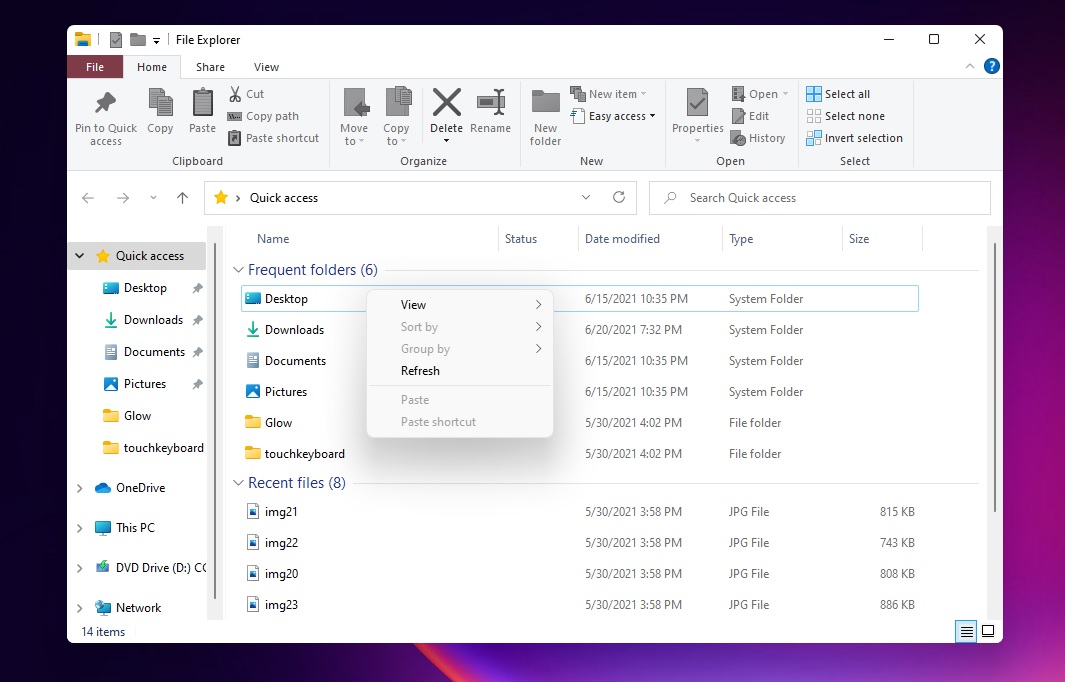Click the Copy icon in the ribbon
This screenshot has width=1065, height=682.
(x=160, y=104)
